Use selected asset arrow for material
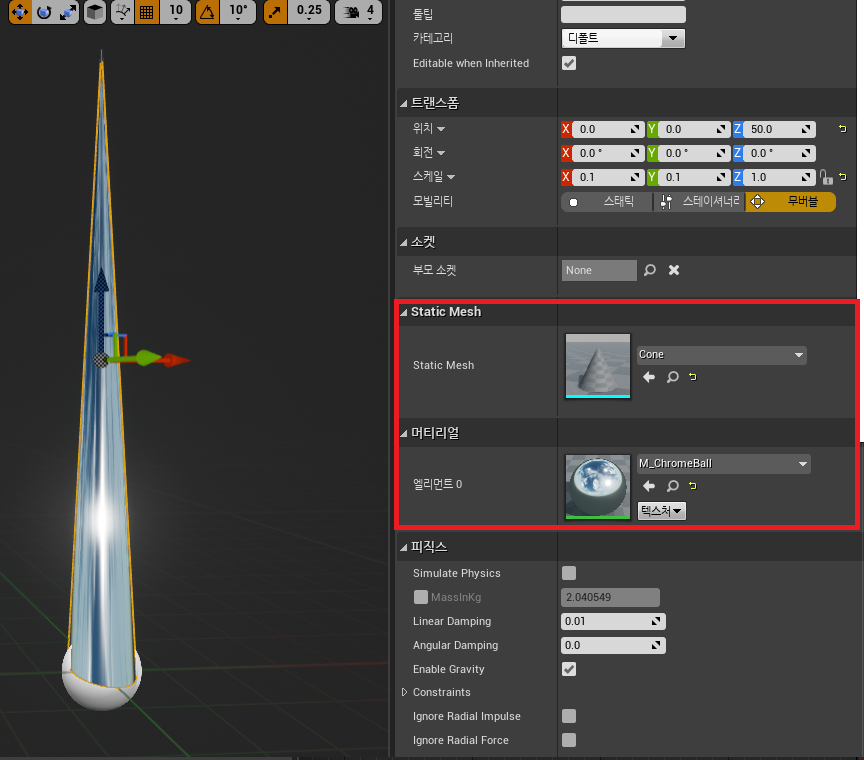Image resolution: width=864 pixels, height=760 pixels. click(649, 486)
